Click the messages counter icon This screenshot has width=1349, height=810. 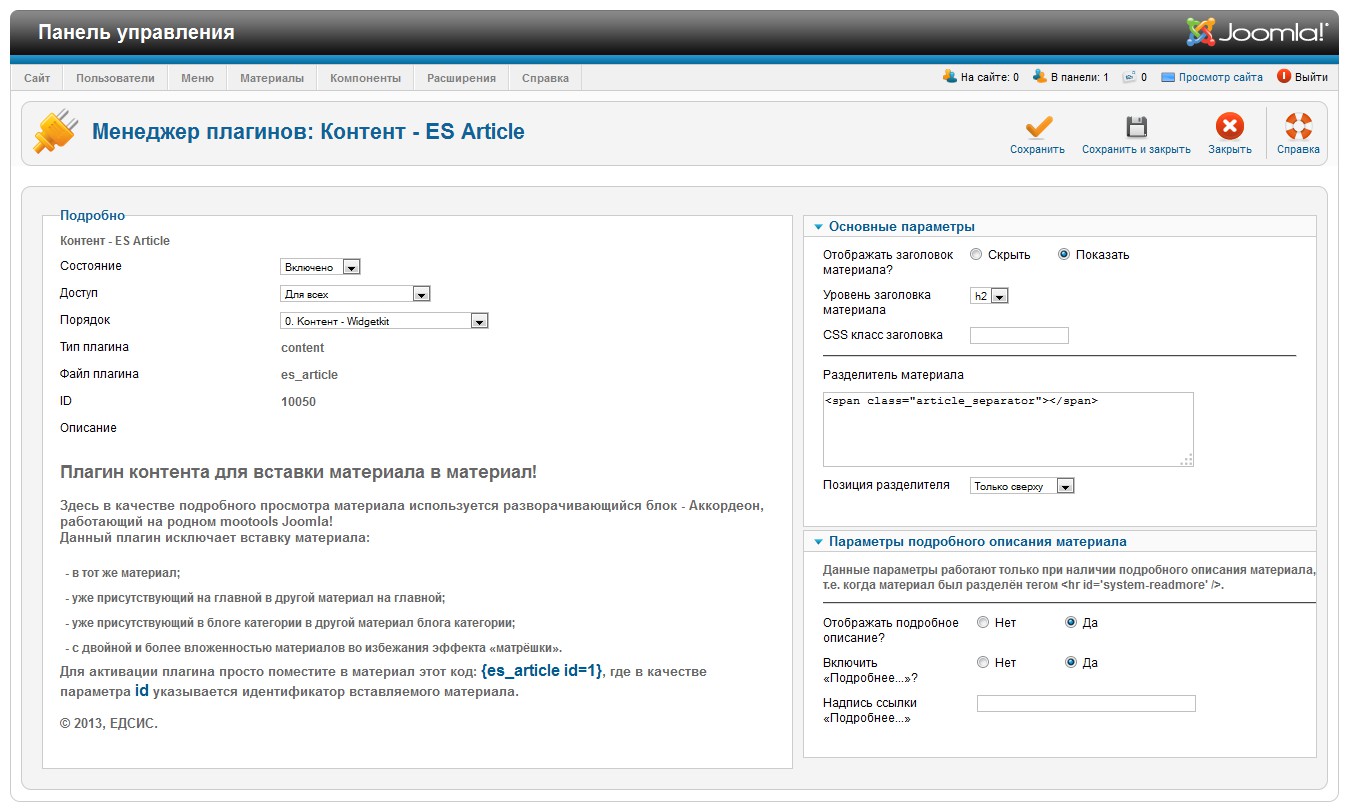coord(1129,76)
